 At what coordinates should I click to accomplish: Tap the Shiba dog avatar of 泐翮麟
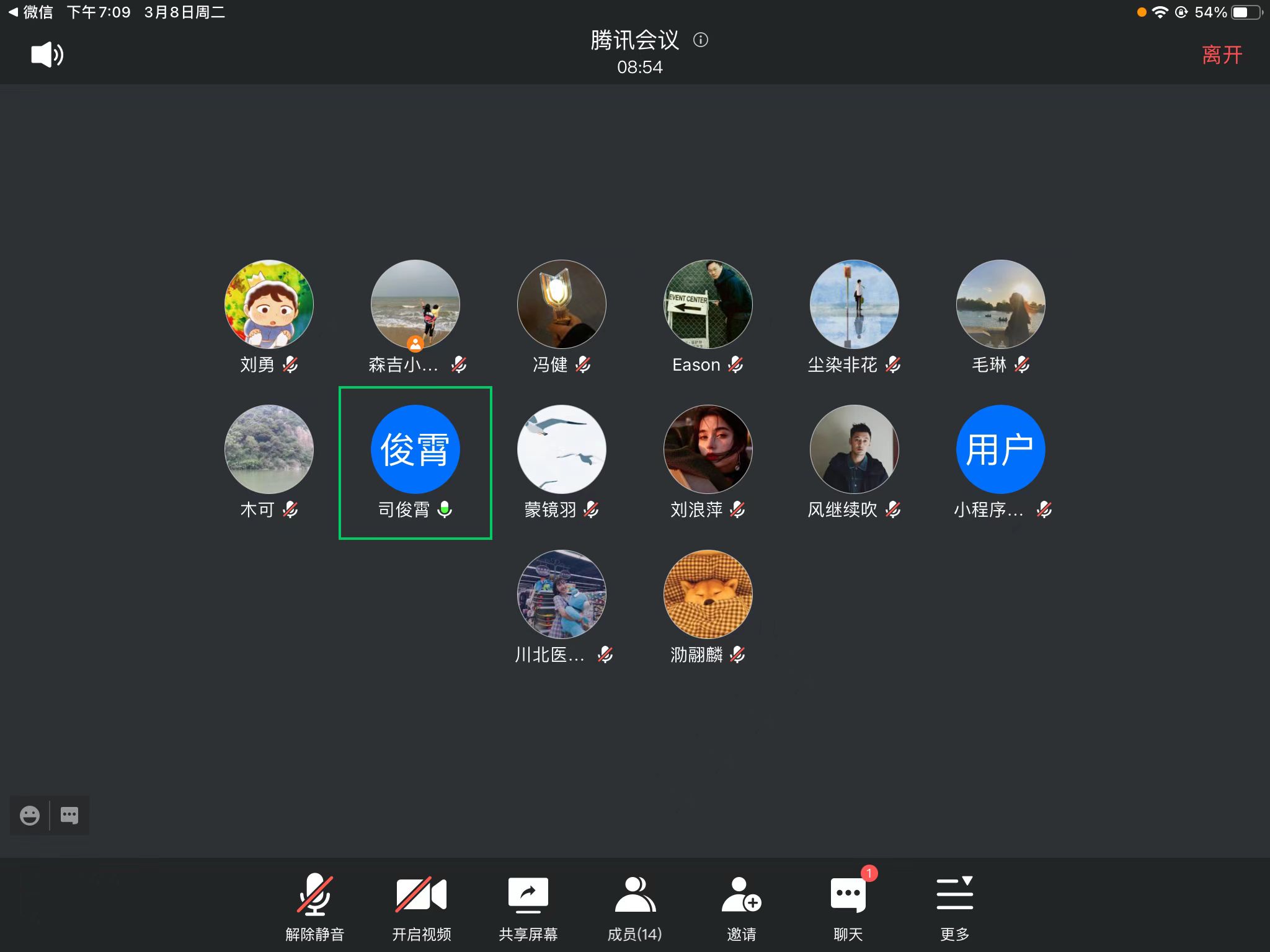(708, 594)
